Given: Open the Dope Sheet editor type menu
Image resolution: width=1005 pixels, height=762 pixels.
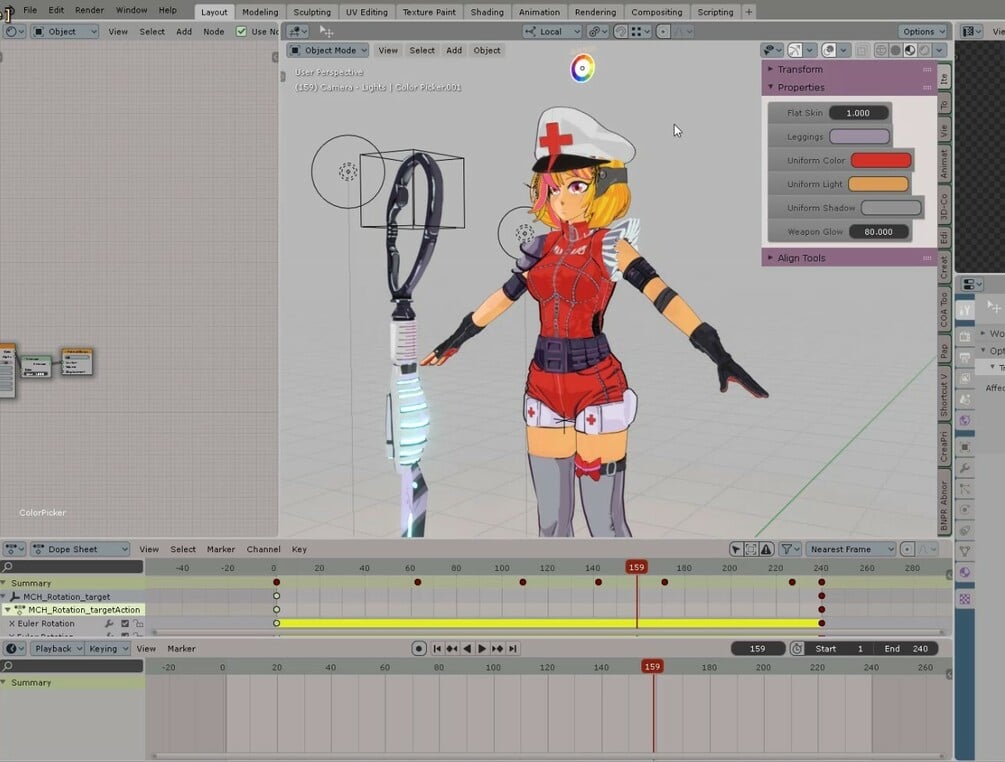Looking at the screenshot, I should (13, 549).
